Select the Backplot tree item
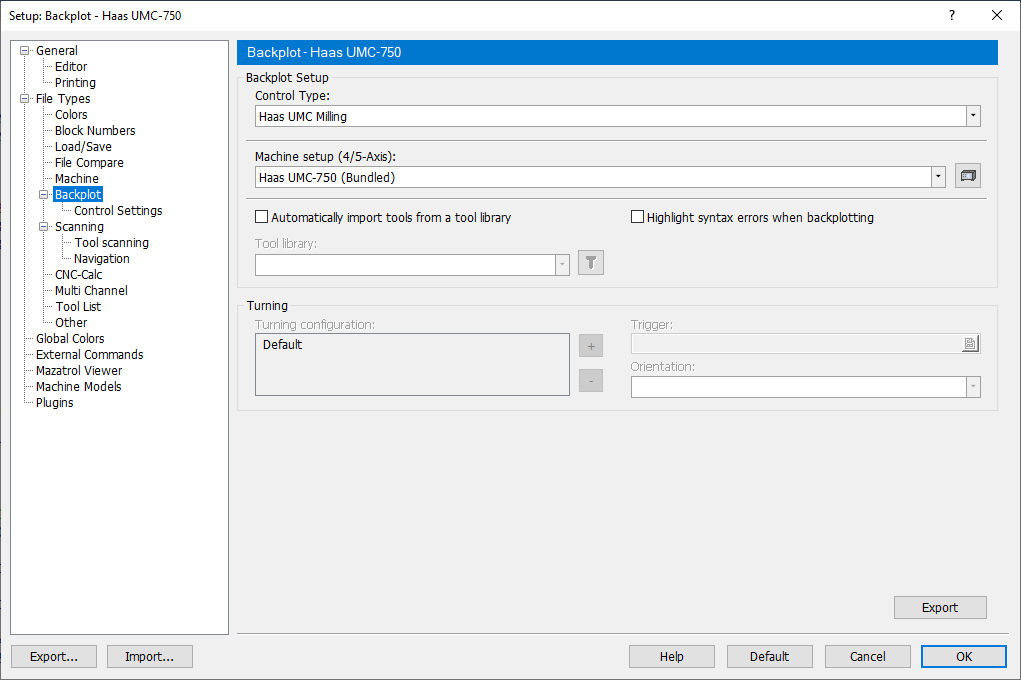 tap(78, 194)
